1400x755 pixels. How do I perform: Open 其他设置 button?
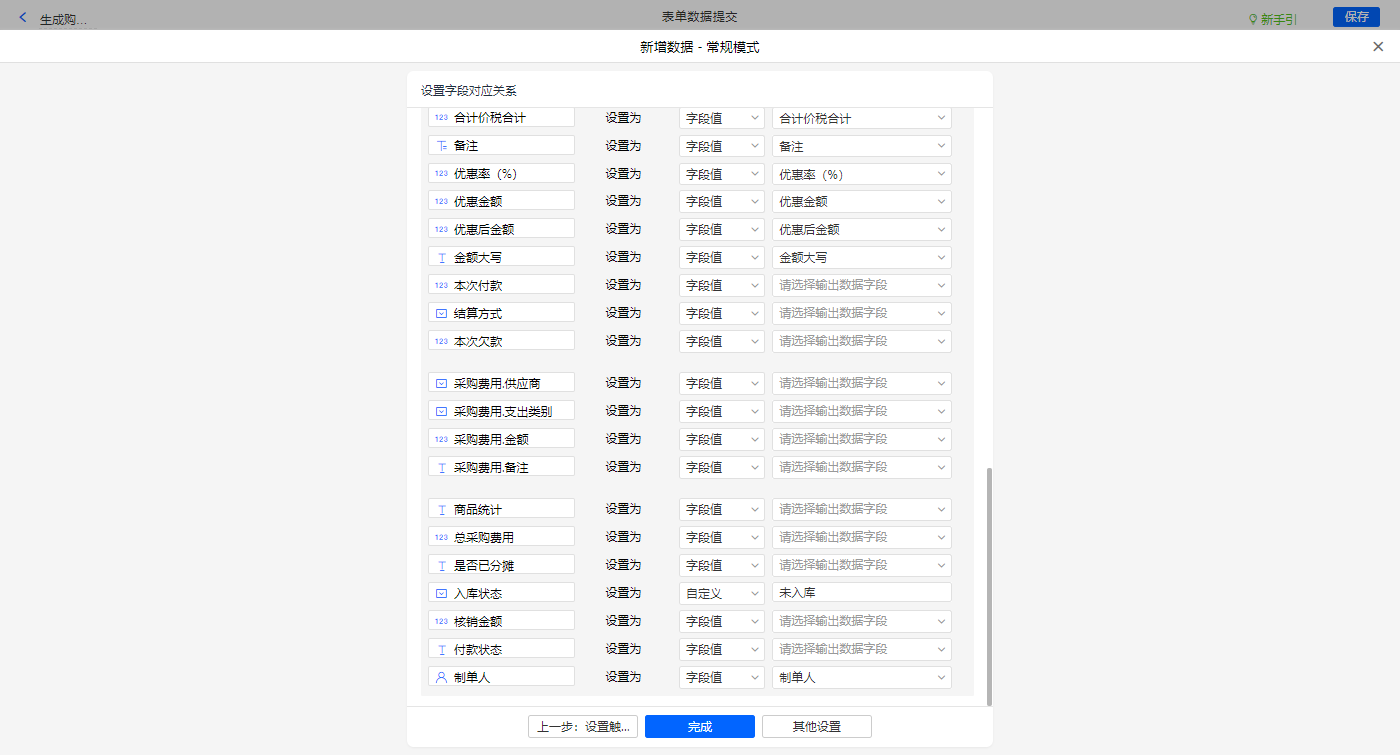(x=816, y=727)
